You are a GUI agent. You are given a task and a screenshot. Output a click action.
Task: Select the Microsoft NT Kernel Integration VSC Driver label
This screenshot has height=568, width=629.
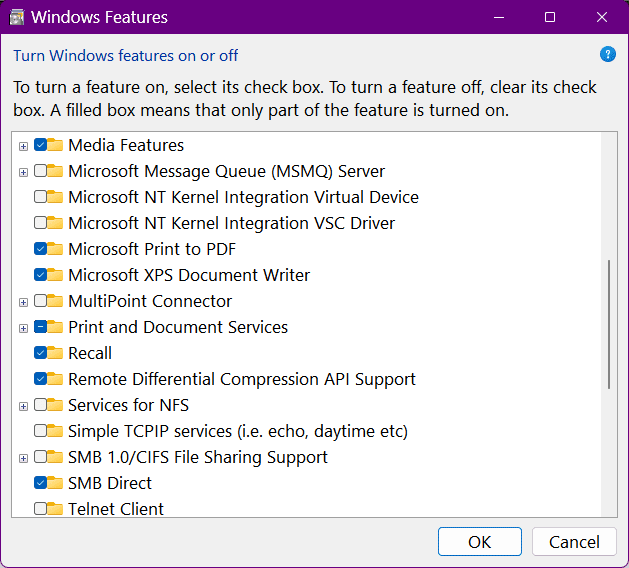pos(231,223)
